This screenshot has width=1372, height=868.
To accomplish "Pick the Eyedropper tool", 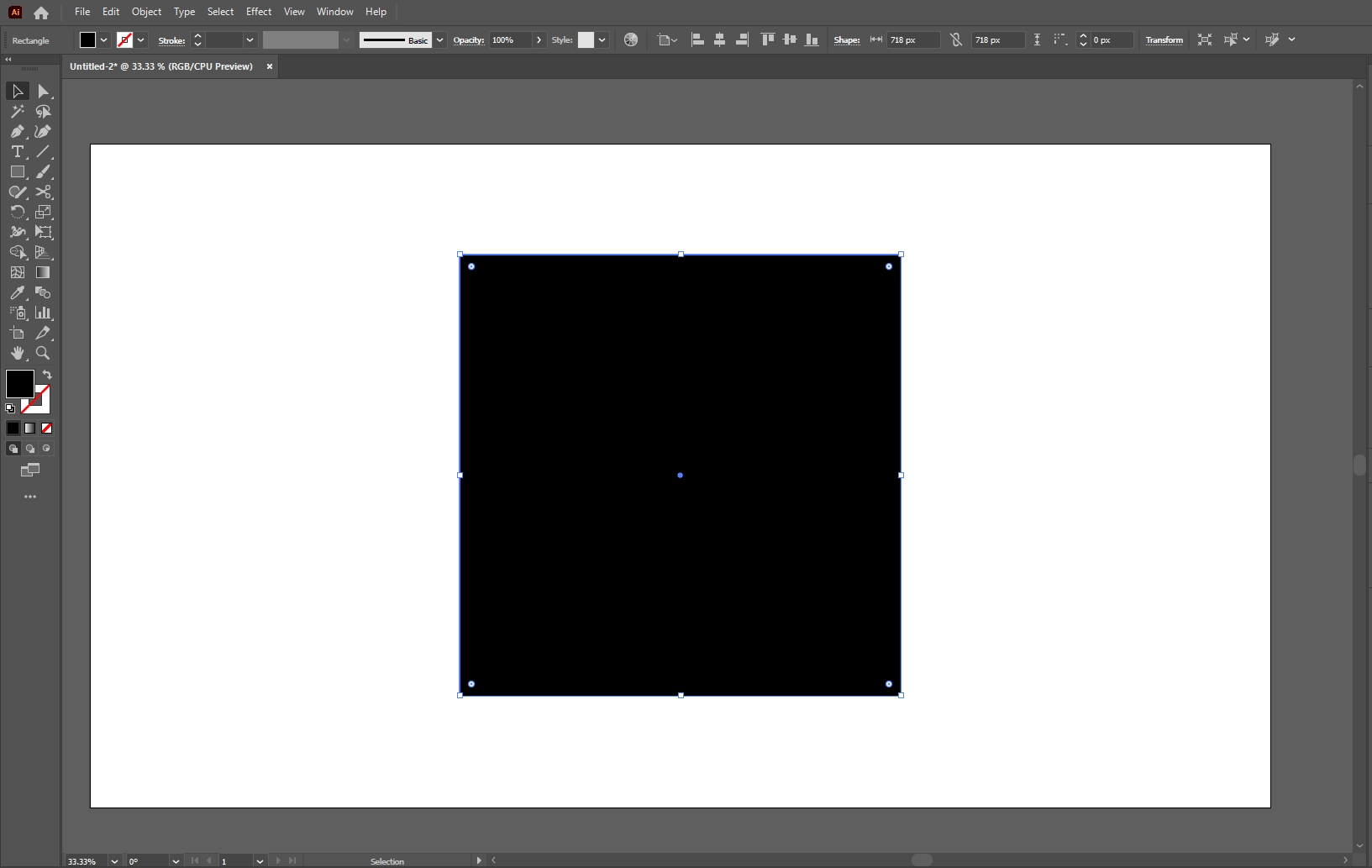I will (x=17, y=292).
